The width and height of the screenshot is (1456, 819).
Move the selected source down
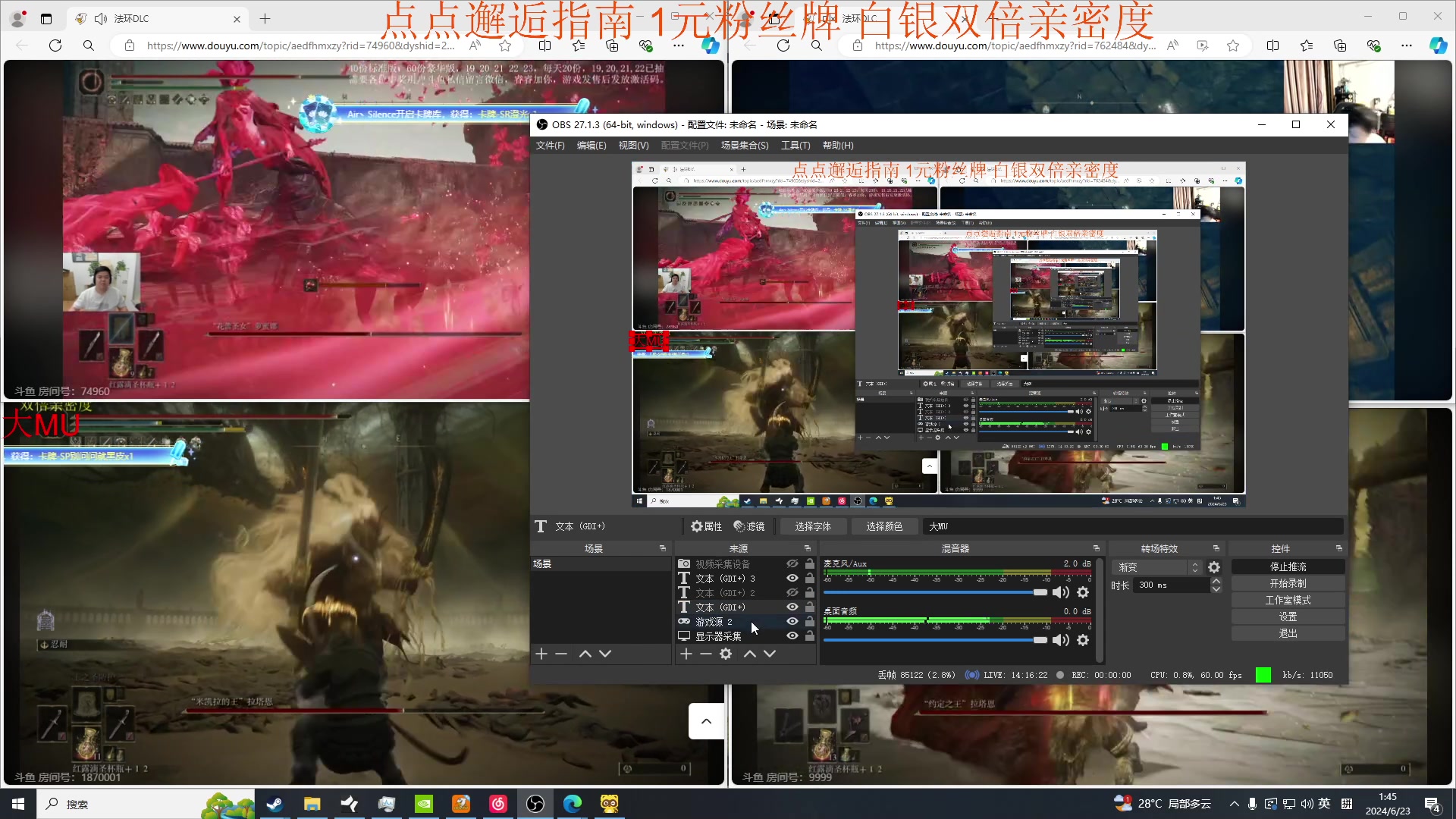point(770,654)
